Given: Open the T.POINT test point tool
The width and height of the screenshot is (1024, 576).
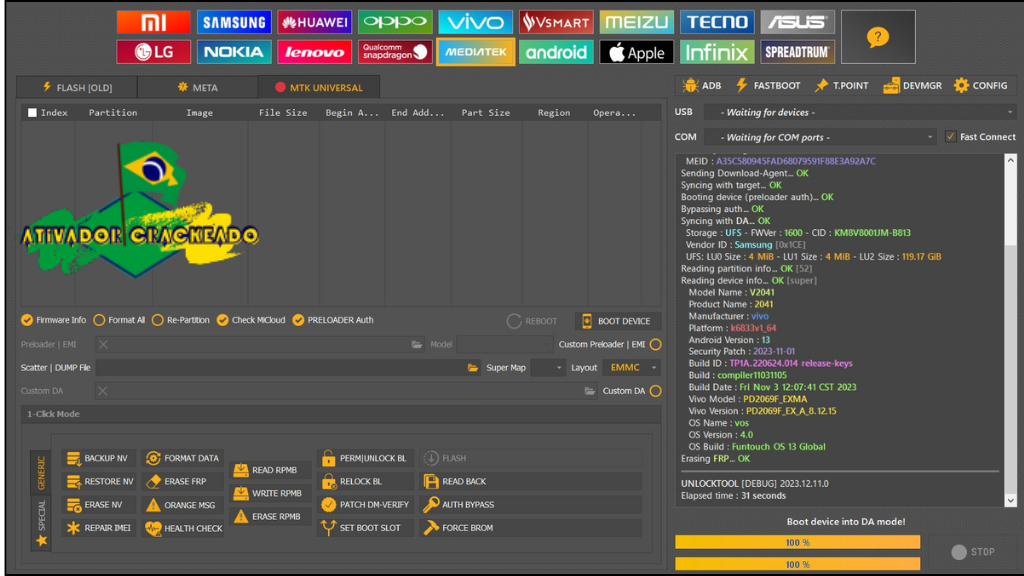Looking at the screenshot, I should click(x=842, y=86).
